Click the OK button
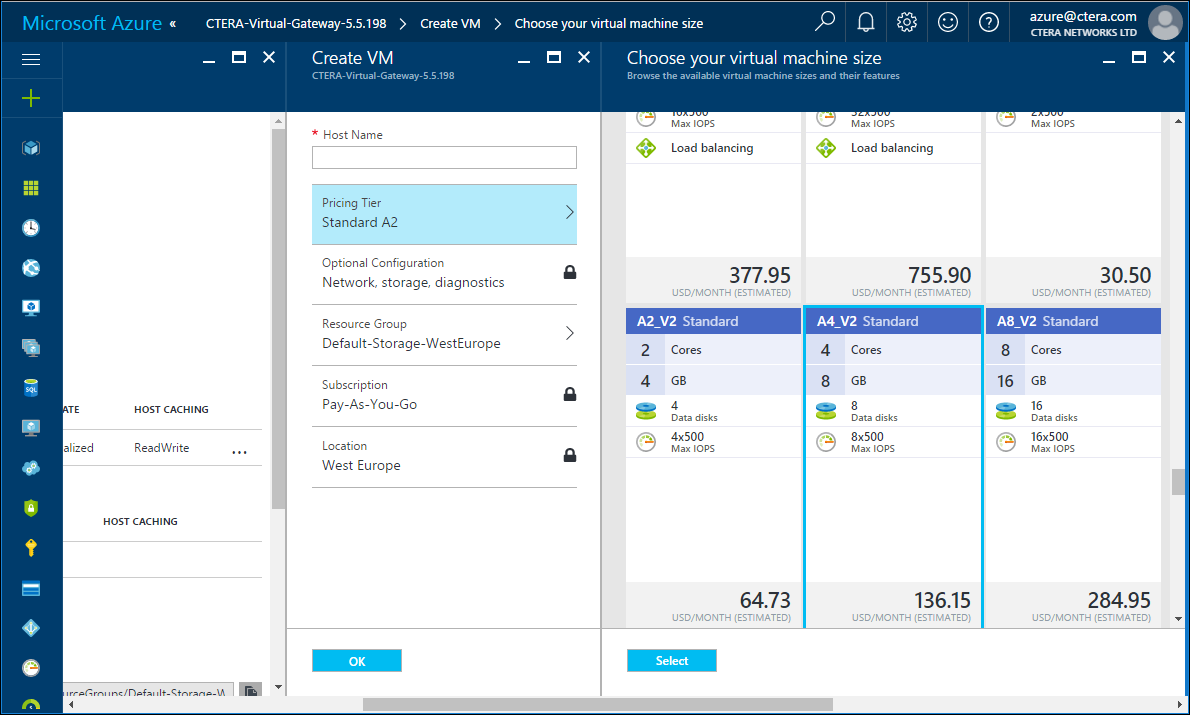1190x715 pixels. click(357, 661)
